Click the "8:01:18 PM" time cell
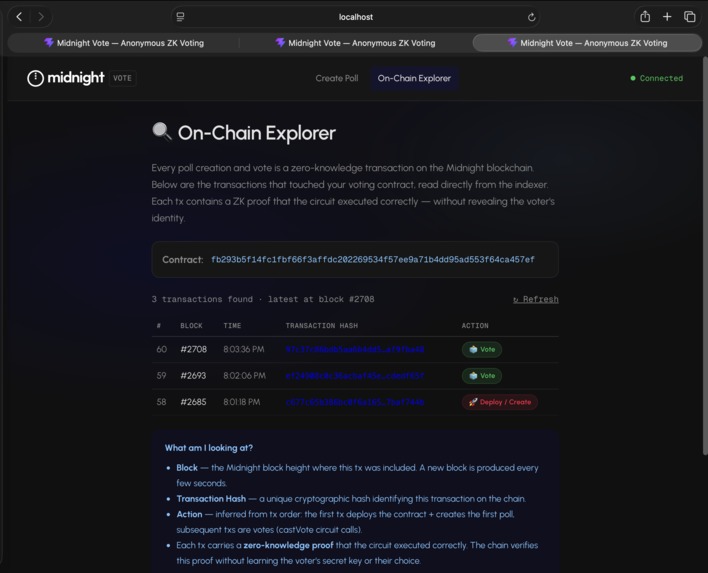This screenshot has width=708, height=573. click(242, 402)
